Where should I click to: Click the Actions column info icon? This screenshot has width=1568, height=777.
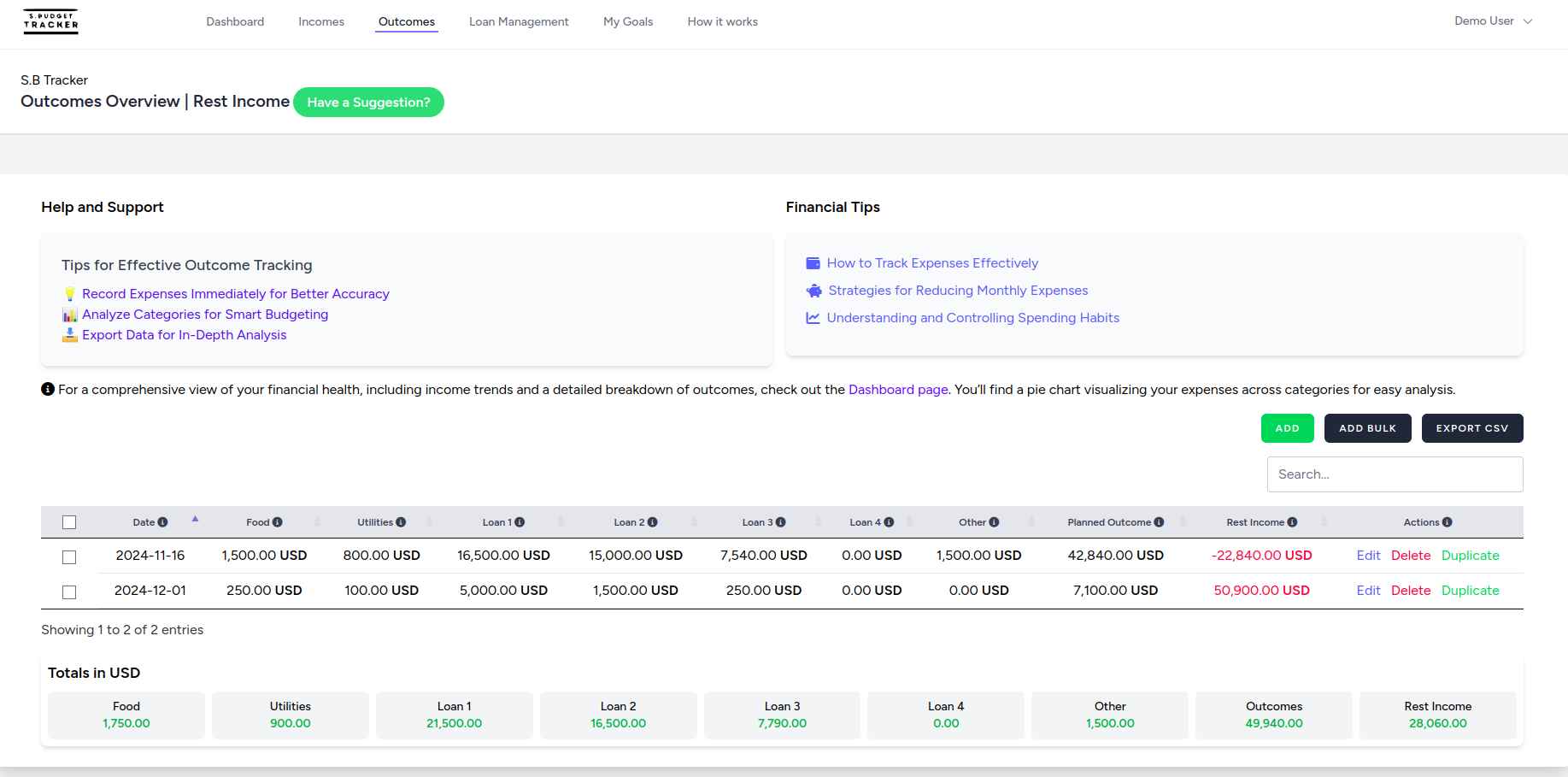tap(1447, 522)
